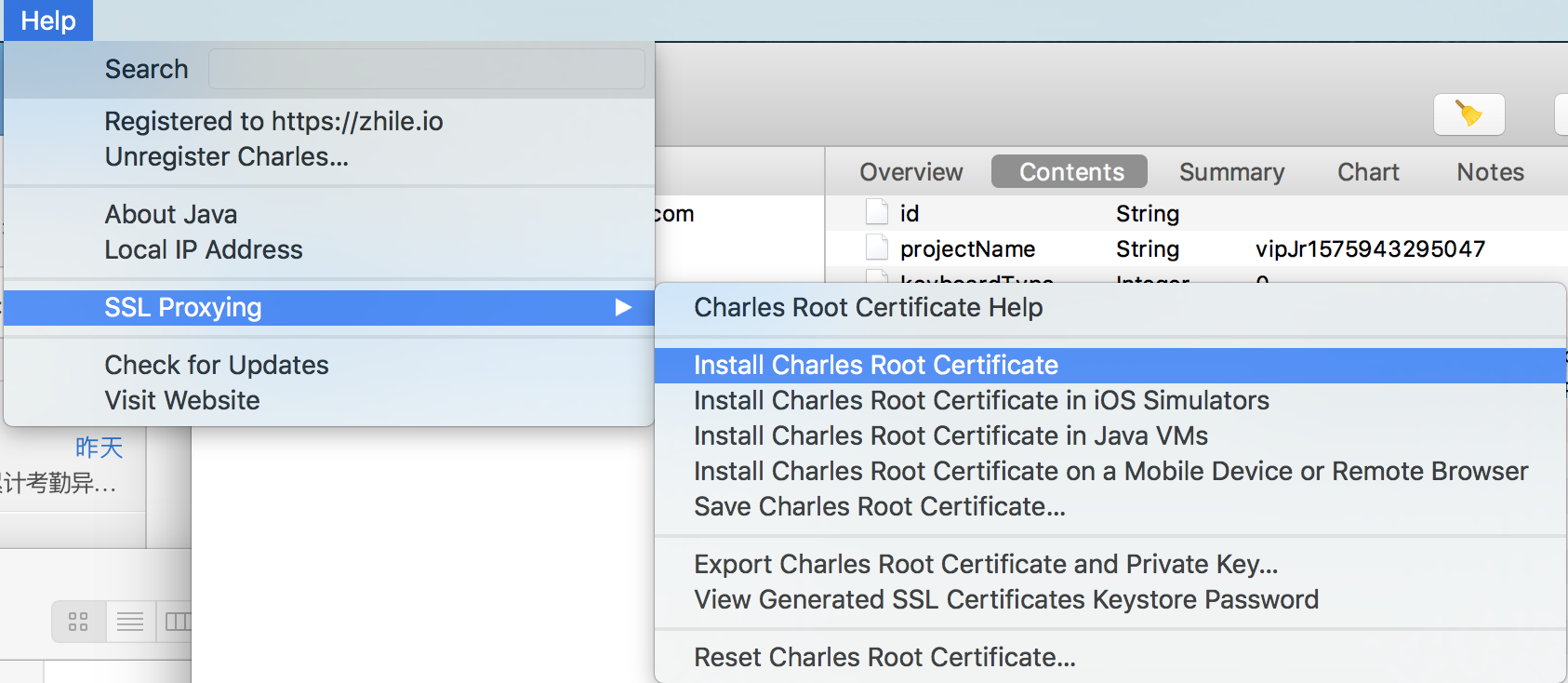Click the file icon beside id

[877, 213]
